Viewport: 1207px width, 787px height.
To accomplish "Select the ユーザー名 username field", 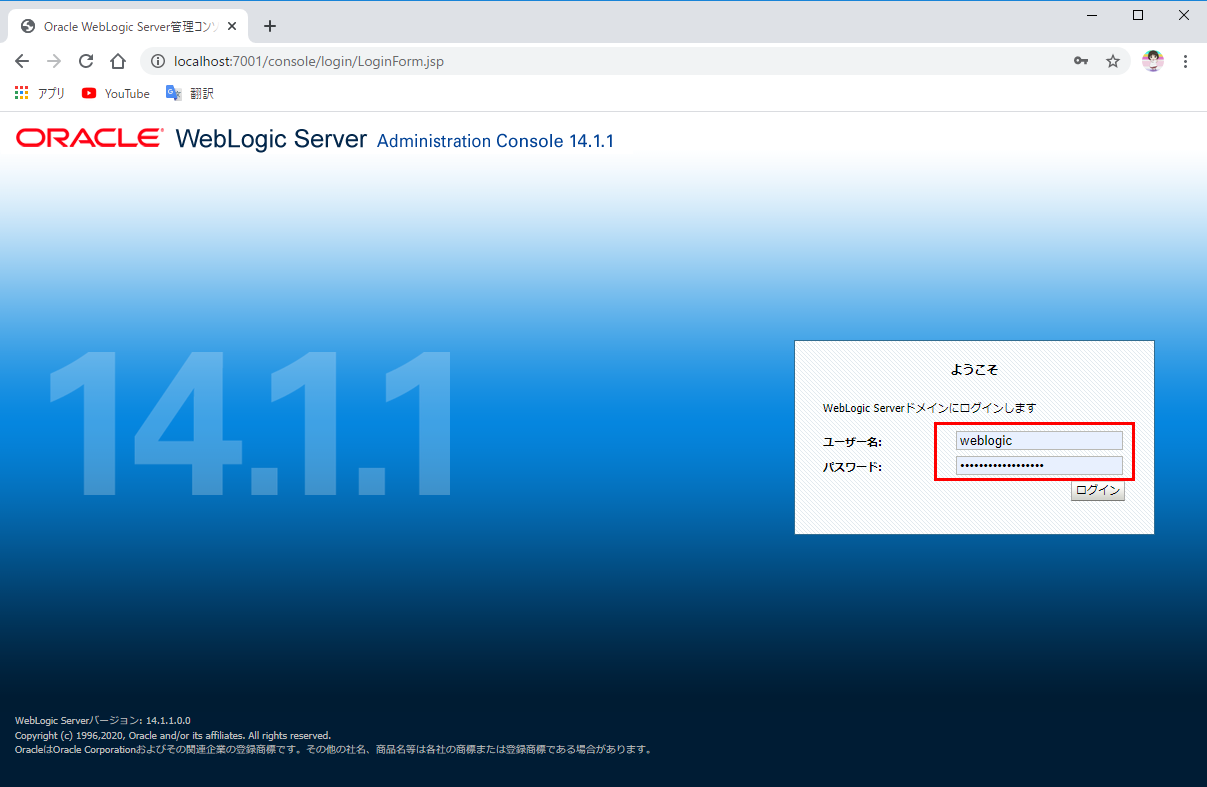I will (x=1038, y=440).
